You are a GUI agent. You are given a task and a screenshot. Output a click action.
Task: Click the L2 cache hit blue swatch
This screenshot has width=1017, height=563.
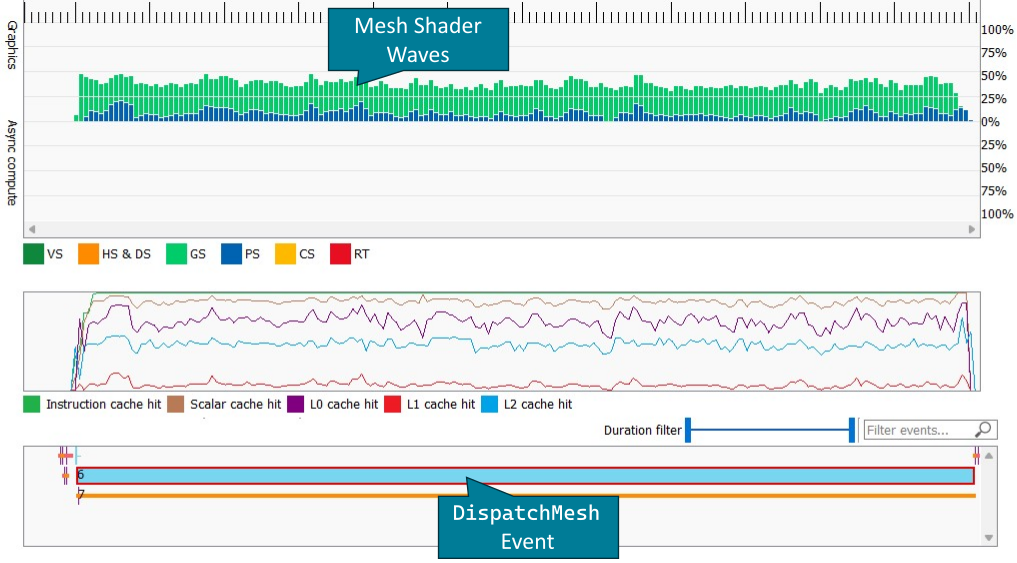[x=490, y=405]
